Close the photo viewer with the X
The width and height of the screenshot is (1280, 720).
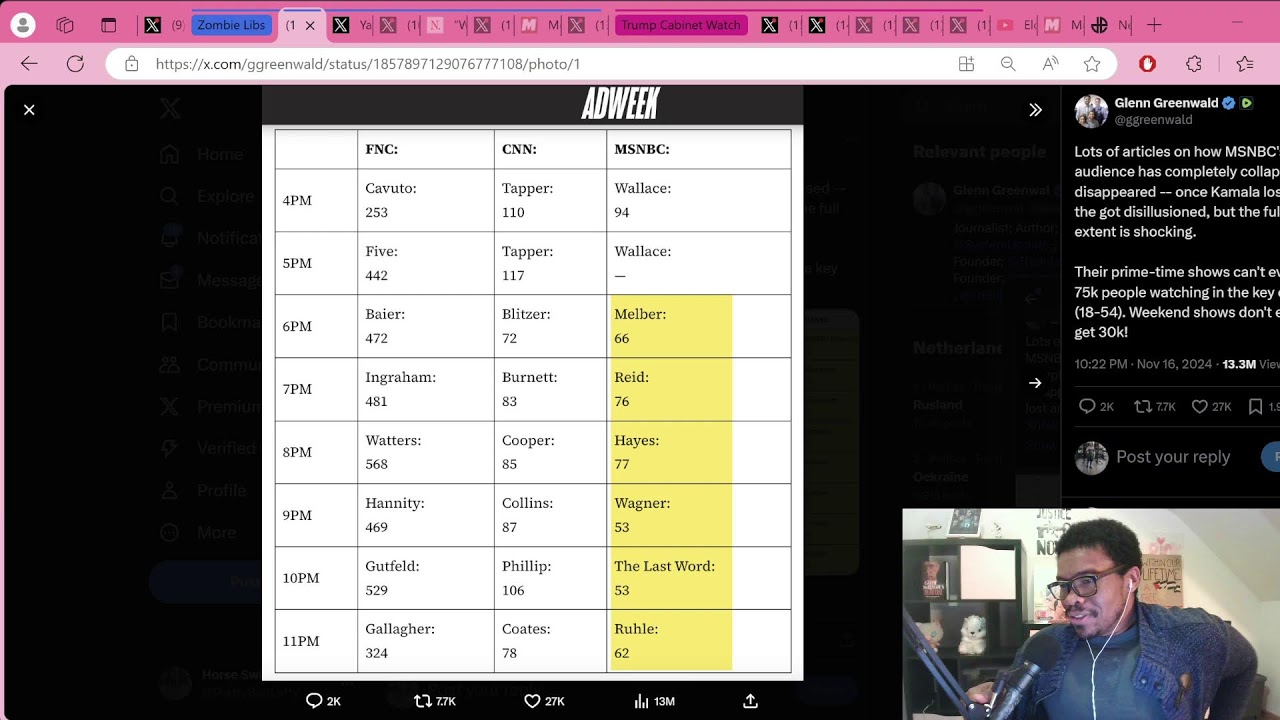(29, 110)
